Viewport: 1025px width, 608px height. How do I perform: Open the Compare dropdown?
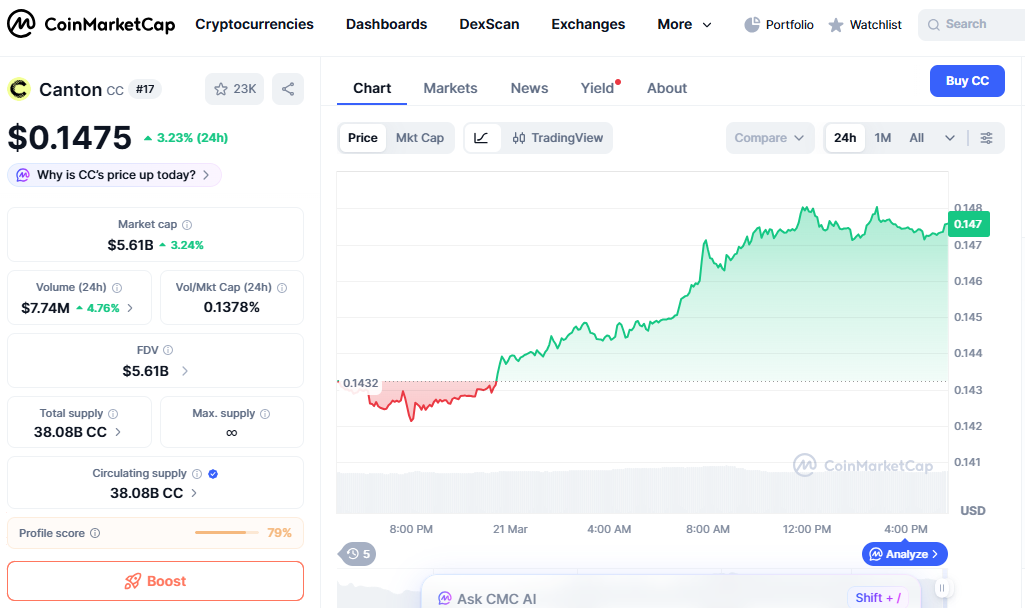click(769, 138)
